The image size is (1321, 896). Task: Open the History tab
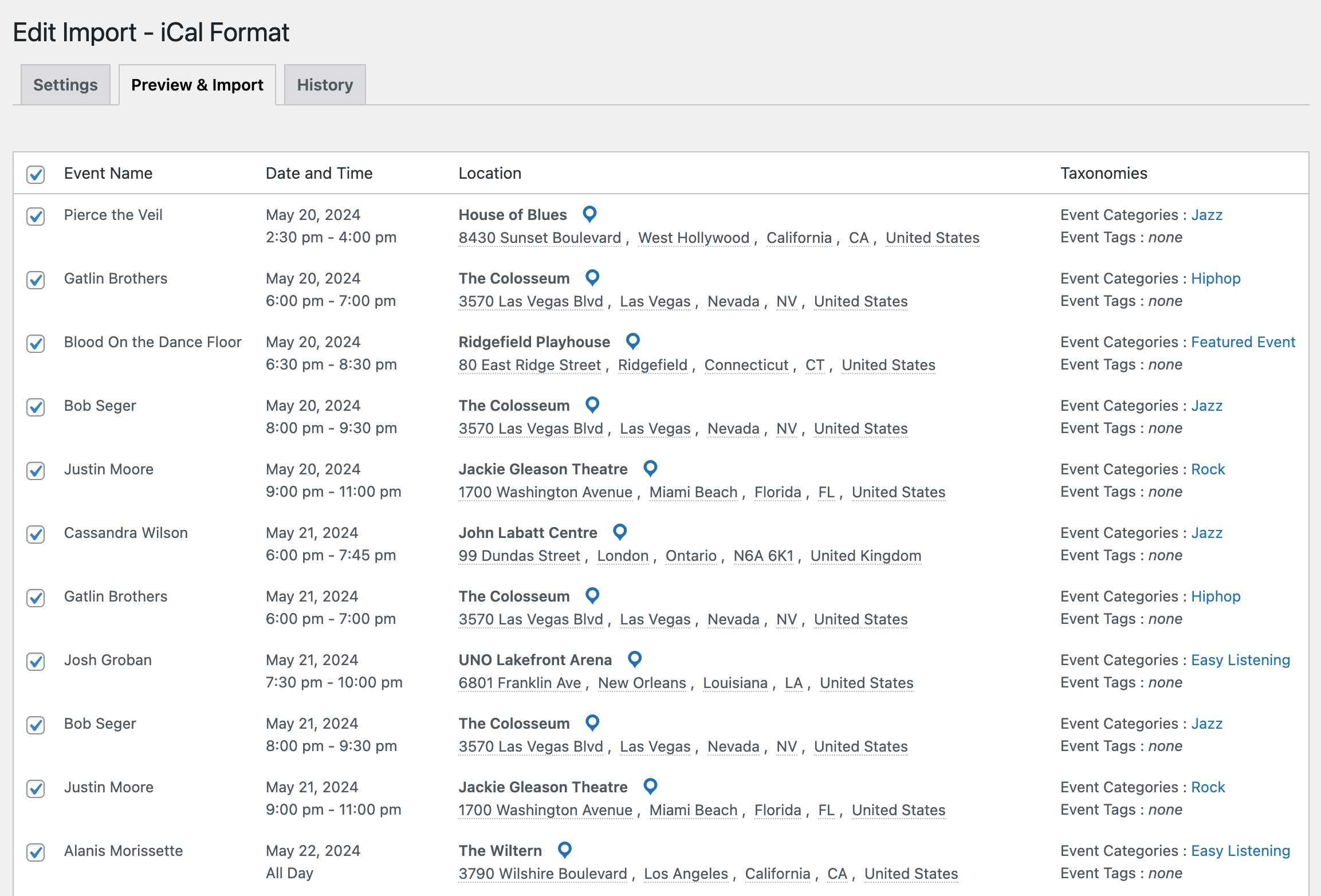(x=325, y=85)
